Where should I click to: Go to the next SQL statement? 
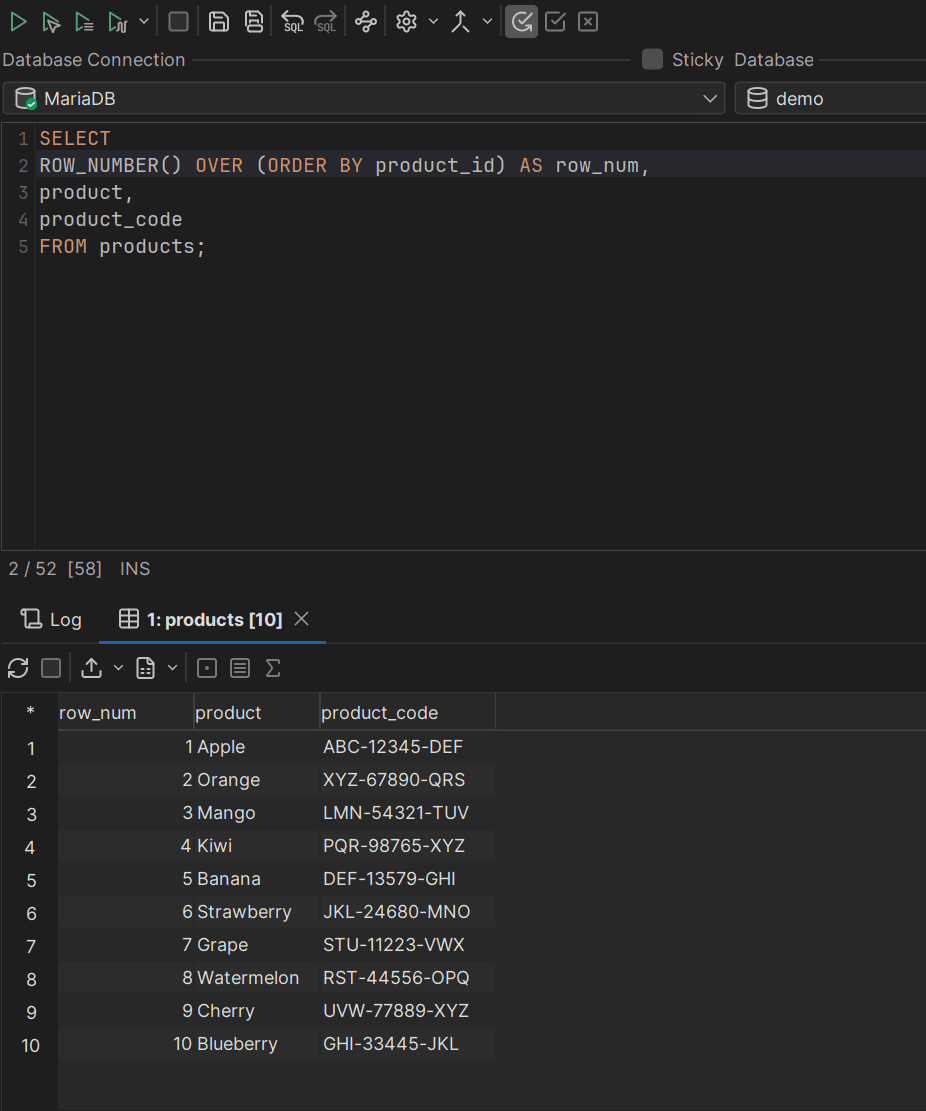[x=326, y=22]
